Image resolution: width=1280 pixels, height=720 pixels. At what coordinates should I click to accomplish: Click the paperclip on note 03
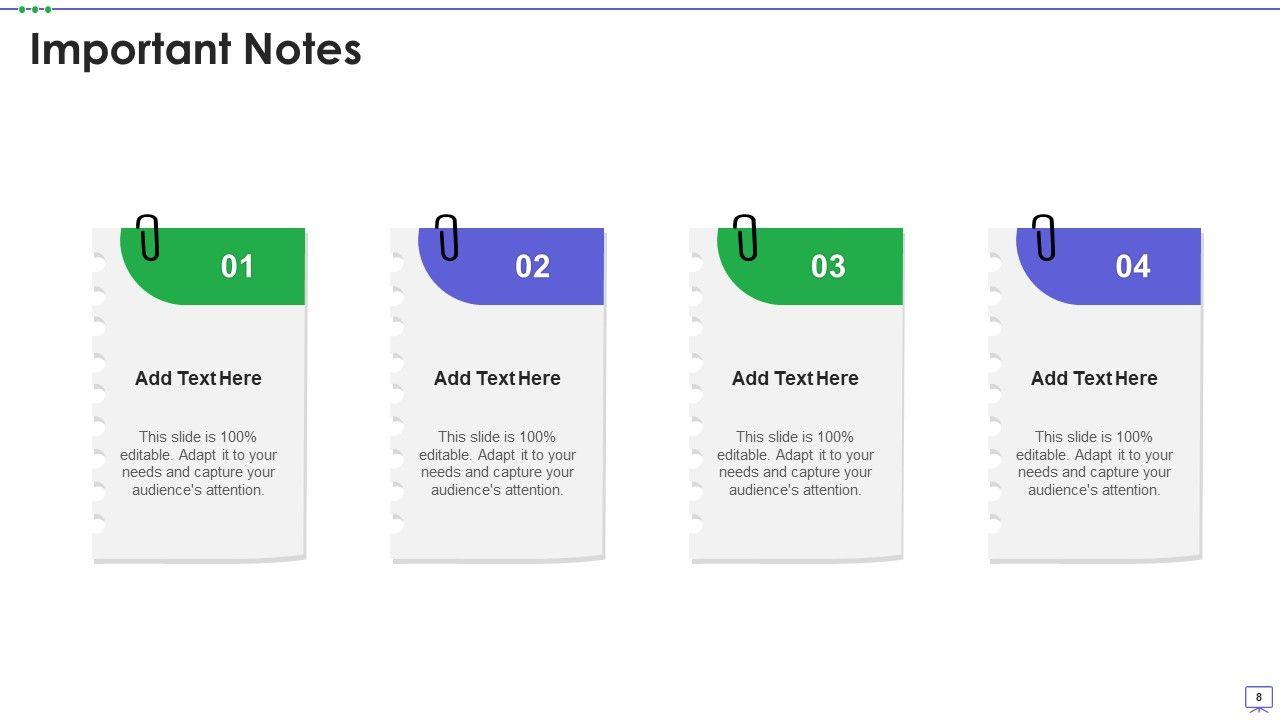[745, 237]
